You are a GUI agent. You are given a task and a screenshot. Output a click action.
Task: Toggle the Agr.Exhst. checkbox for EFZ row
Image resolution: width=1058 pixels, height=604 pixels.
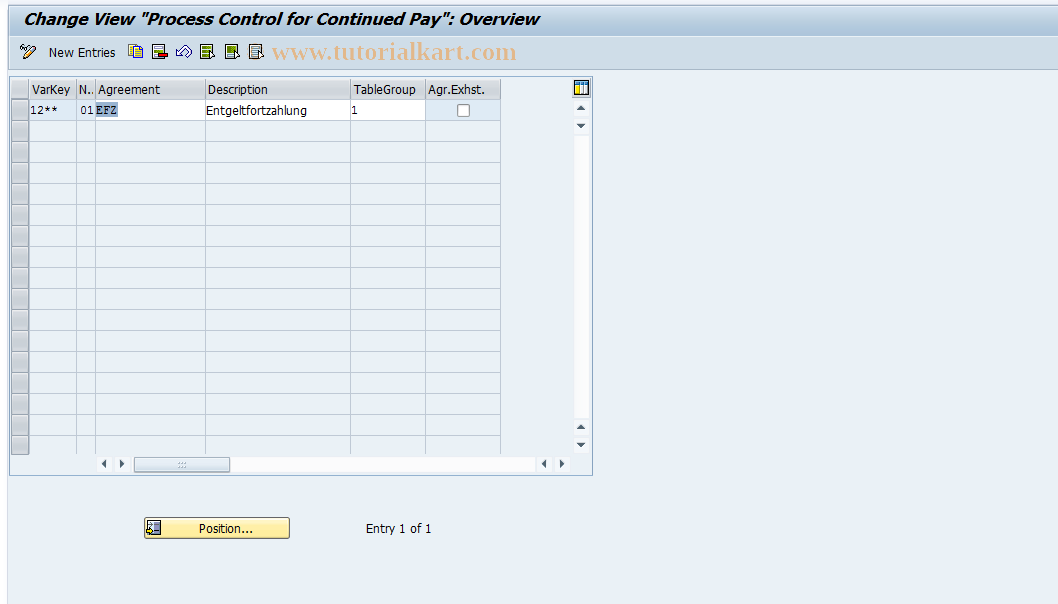[x=463, y=111]
